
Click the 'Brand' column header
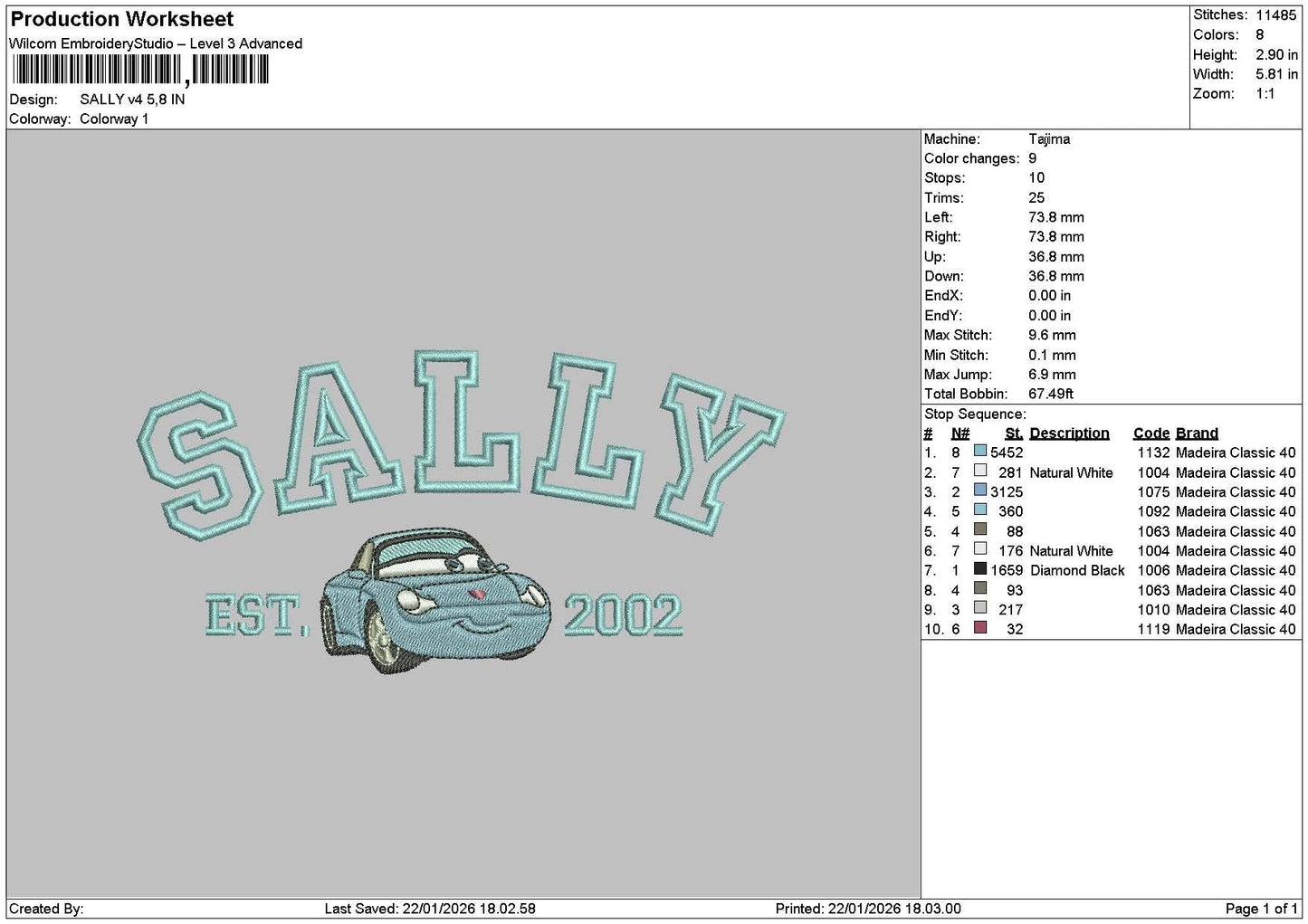coord(1197,433)
